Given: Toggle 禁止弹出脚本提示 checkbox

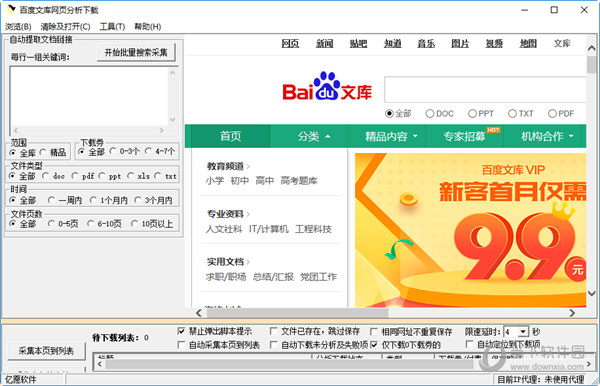Looking at the screenshot, I should pos(181,331).
